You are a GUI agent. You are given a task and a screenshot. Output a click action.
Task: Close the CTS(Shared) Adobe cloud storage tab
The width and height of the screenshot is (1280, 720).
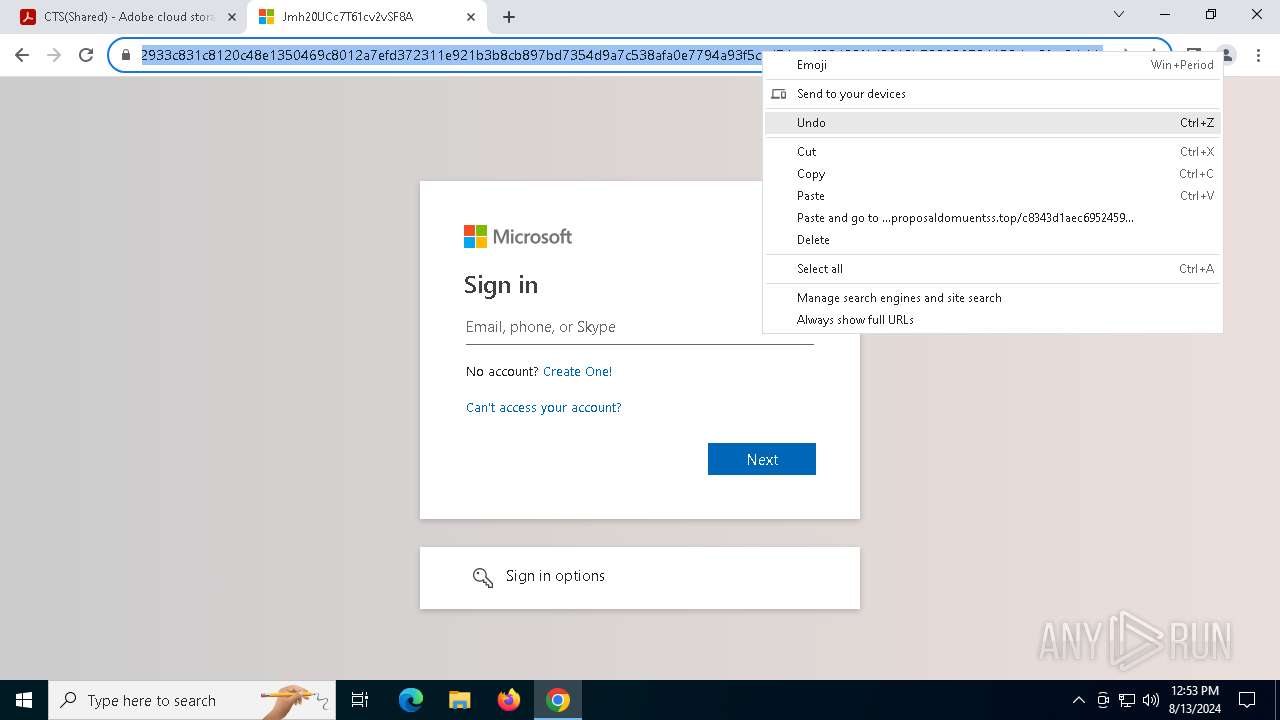232,17
